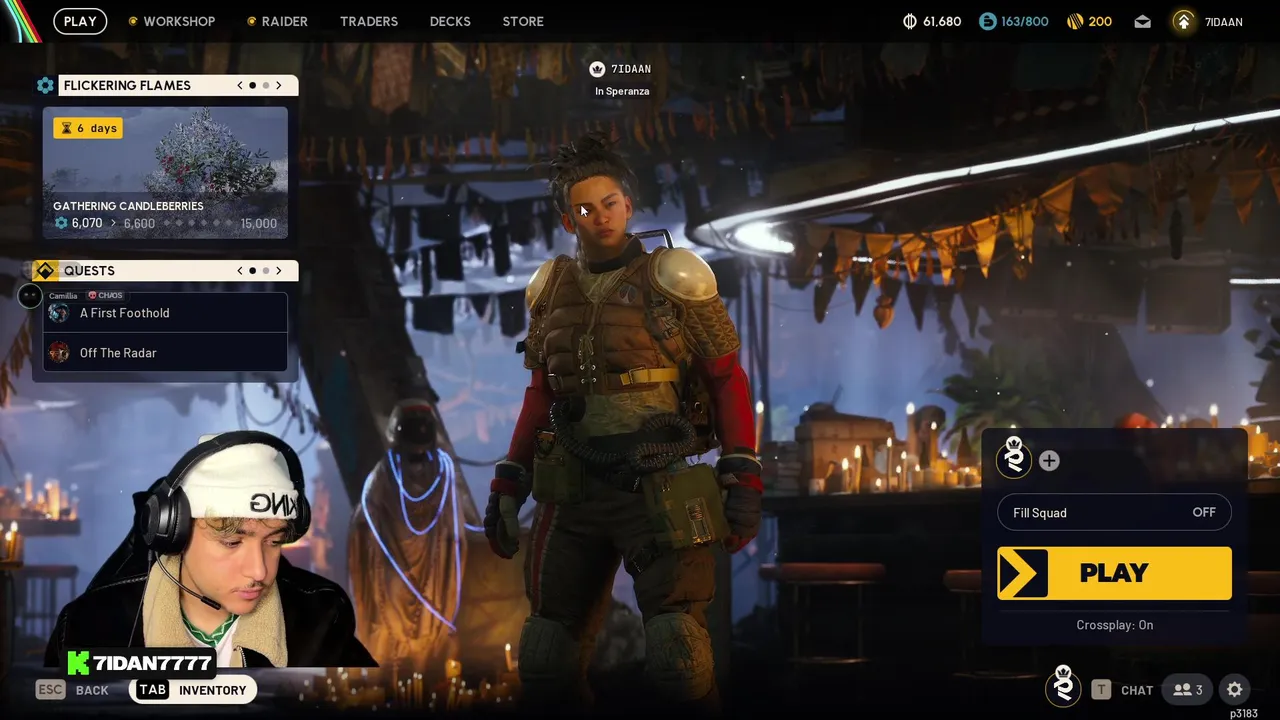Open the Gathering Candleberries event card
This screenshot has width=1280, height=720.
pyautogui.click(x=165, y=172)
